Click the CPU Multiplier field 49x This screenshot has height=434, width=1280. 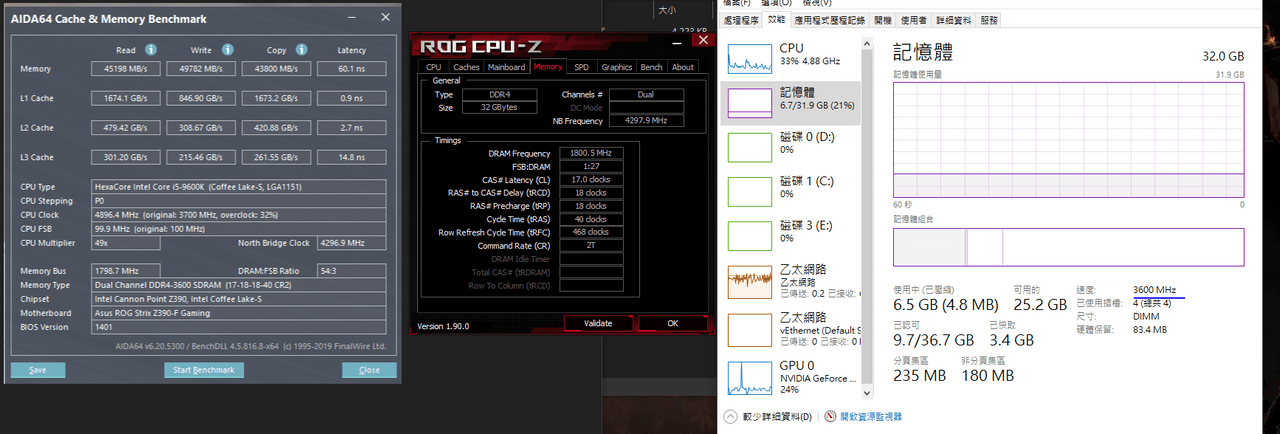pos(126,243)
